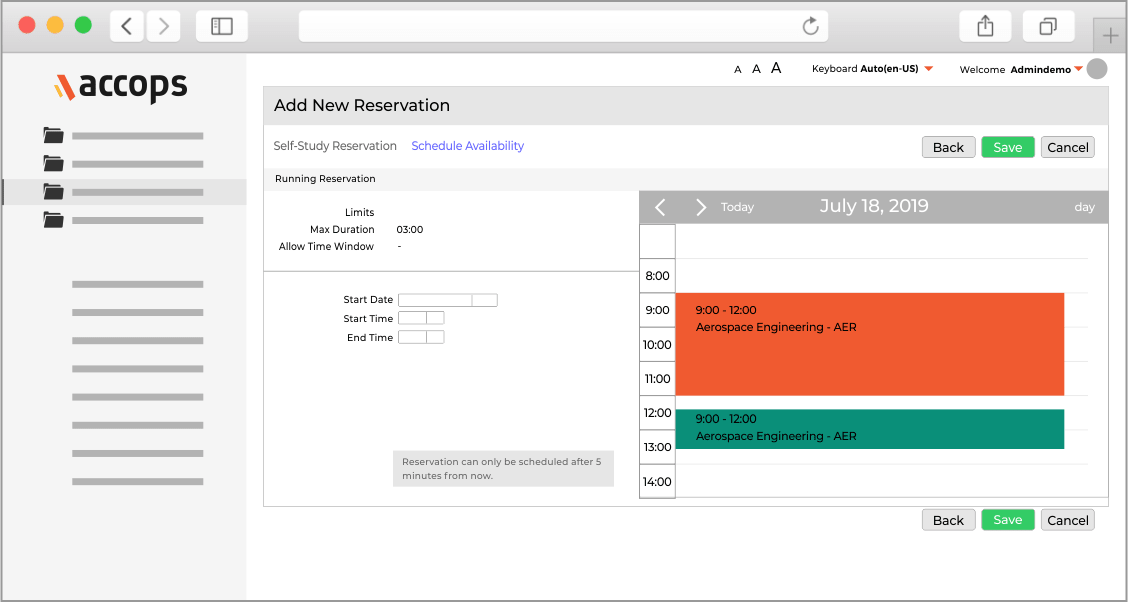
Task: Open the browser tabs overview icon
Action: [1048, 27]
